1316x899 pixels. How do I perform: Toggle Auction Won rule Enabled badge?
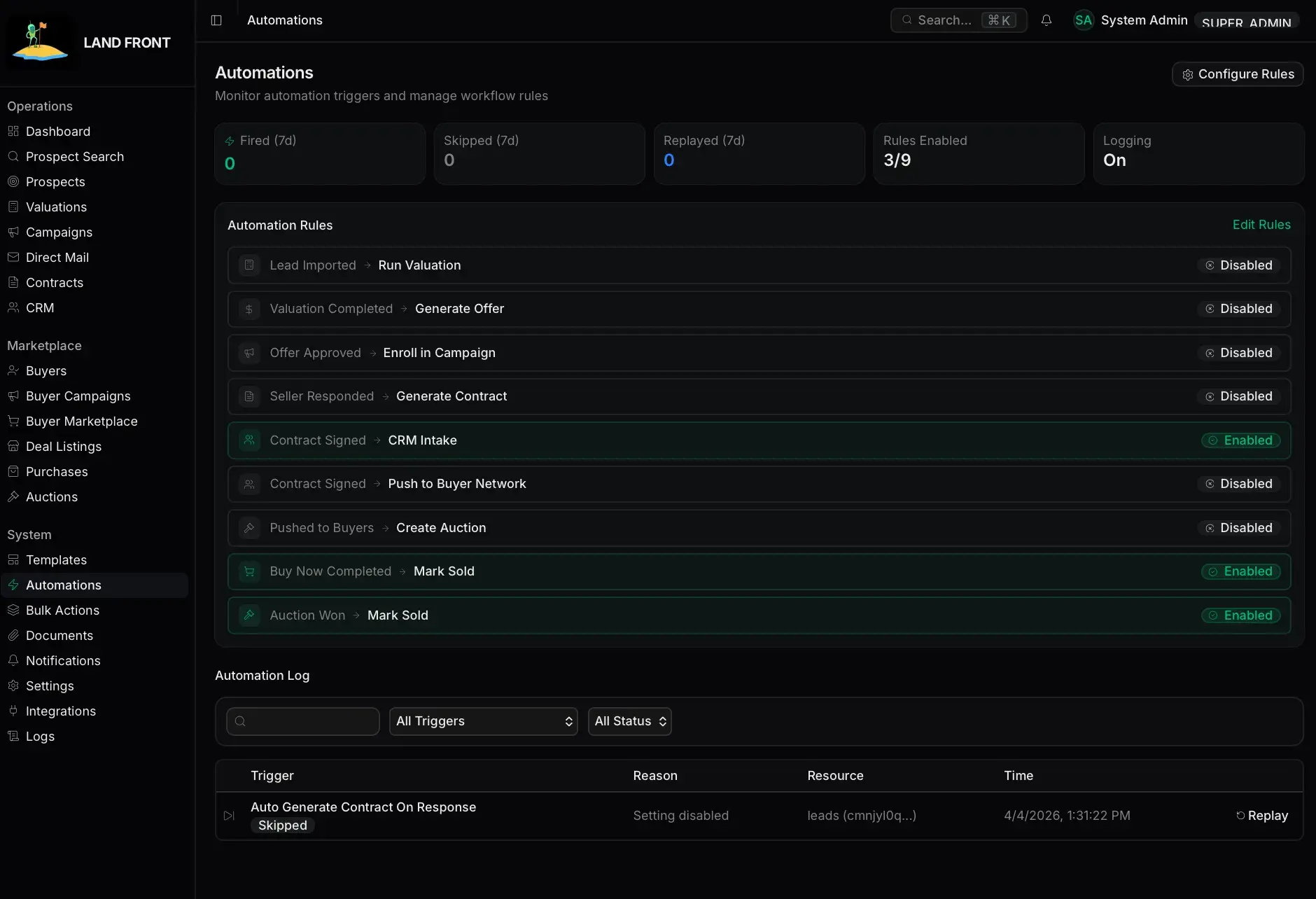pos(1241,615)
